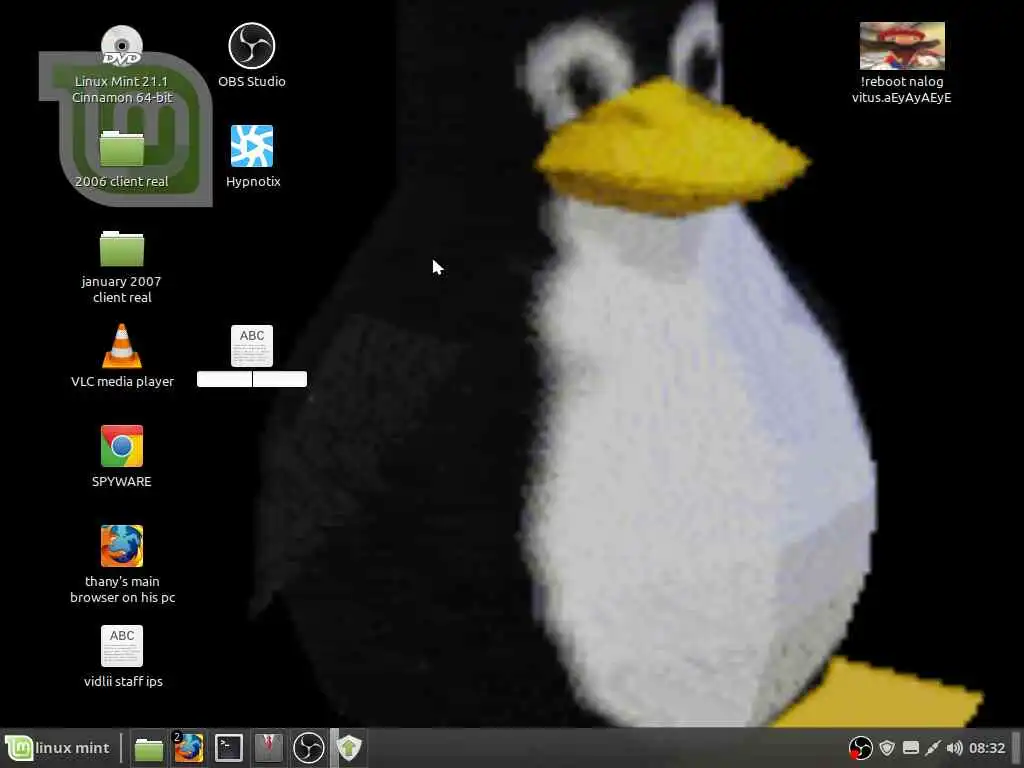Select the VLC media player icon
The image size is (1024, 768).
click(x=121, y=346)
